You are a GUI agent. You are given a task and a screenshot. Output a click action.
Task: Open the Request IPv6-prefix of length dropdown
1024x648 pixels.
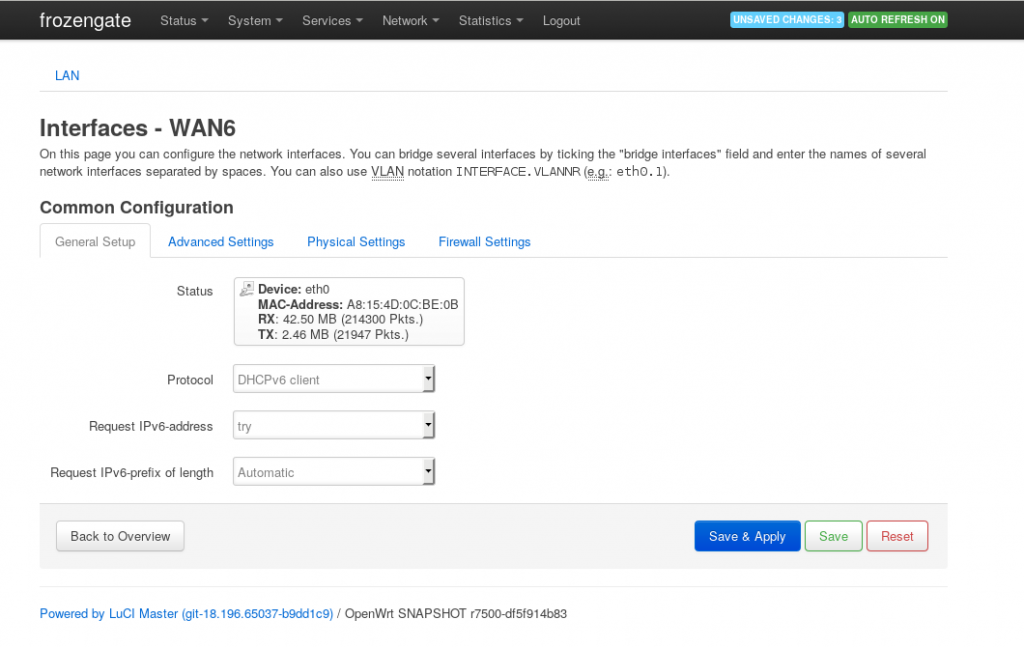[x=334, y=472]
